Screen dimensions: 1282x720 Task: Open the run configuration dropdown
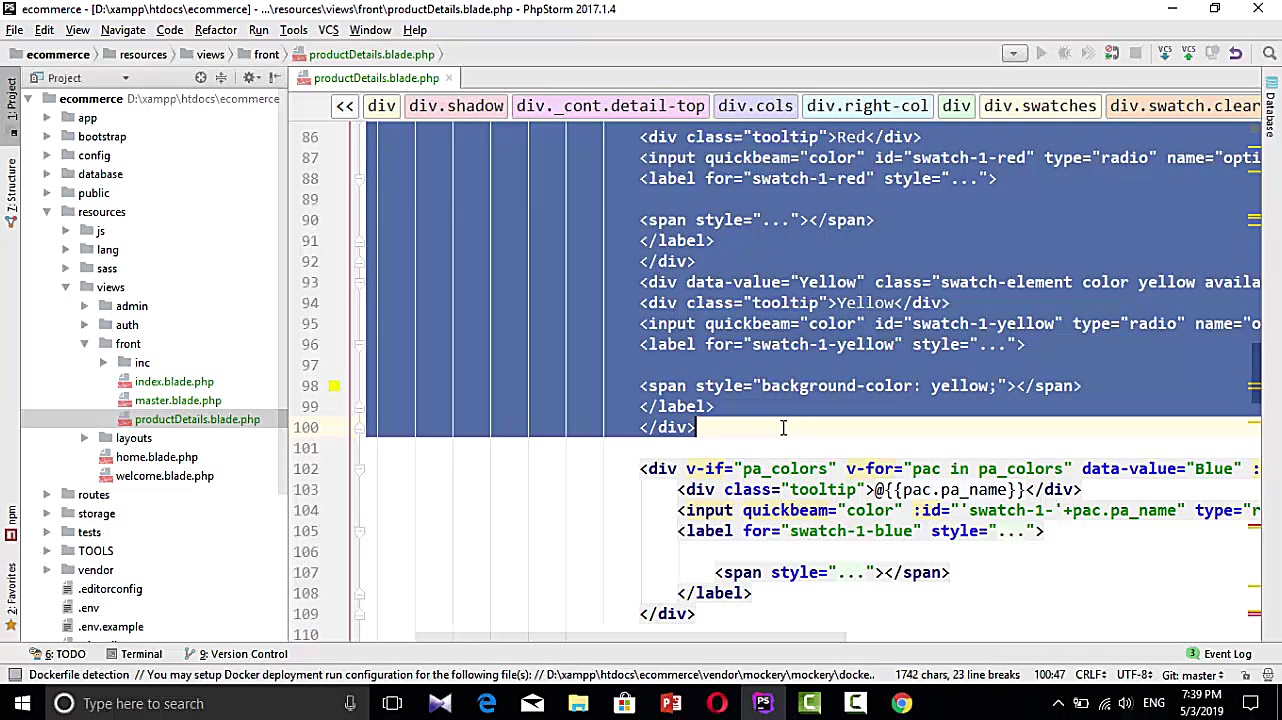click(x=1014, y=54)
